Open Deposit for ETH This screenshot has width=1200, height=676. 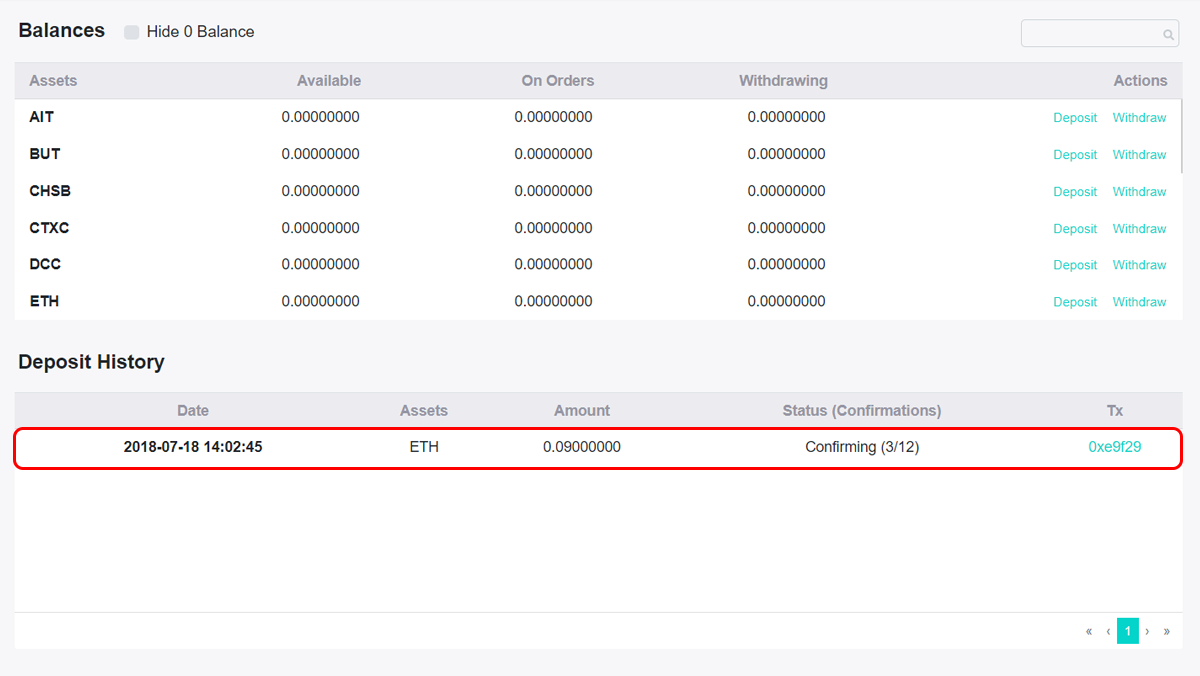[x=1075, y=302]
